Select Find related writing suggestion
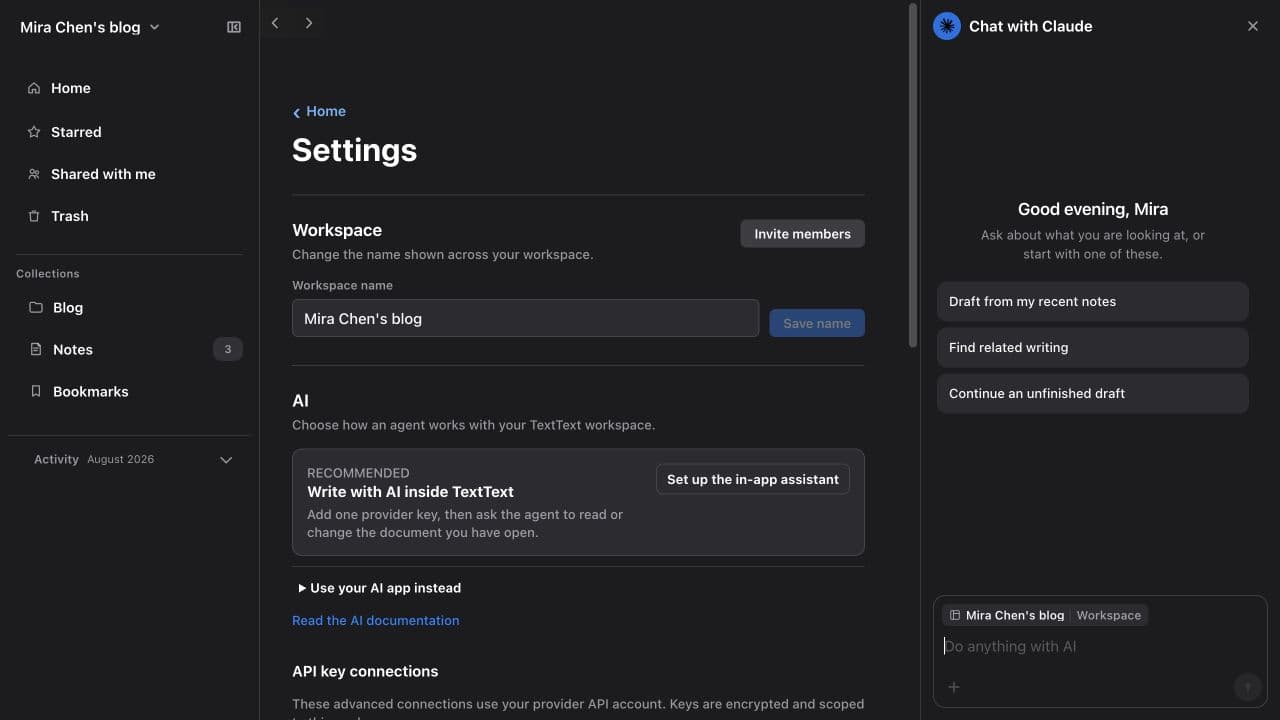 click(1093, 348)
